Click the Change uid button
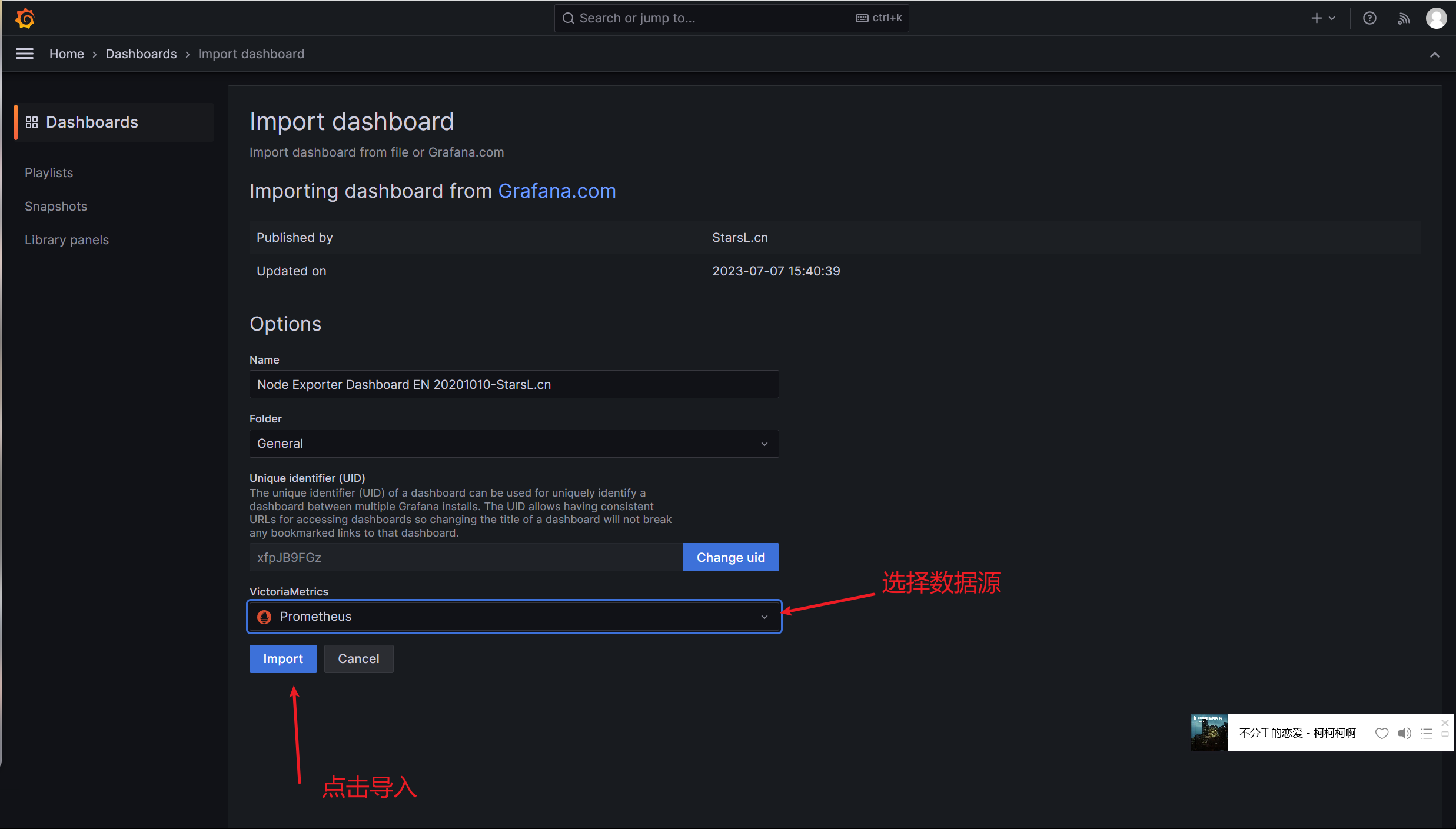 tap(730, 557)
